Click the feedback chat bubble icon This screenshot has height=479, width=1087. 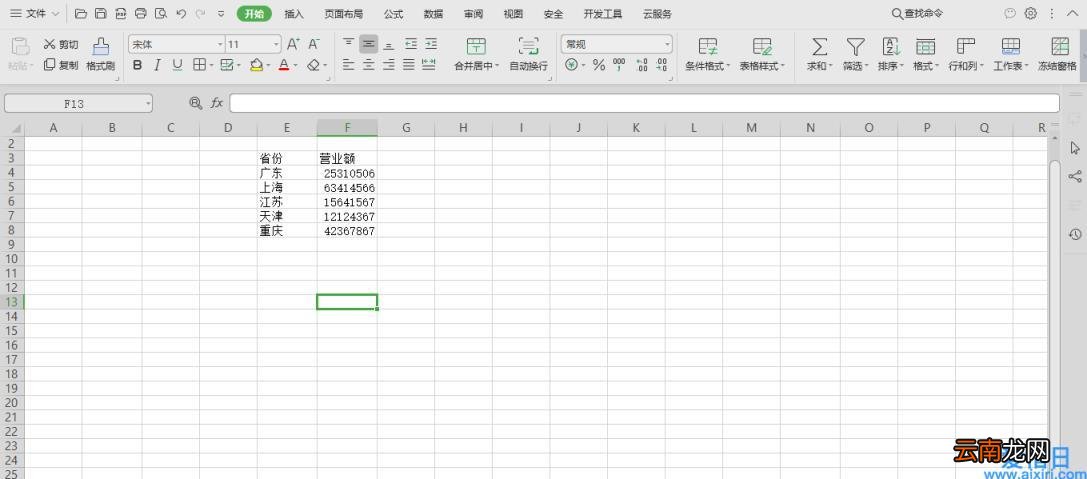(1010, 13)
